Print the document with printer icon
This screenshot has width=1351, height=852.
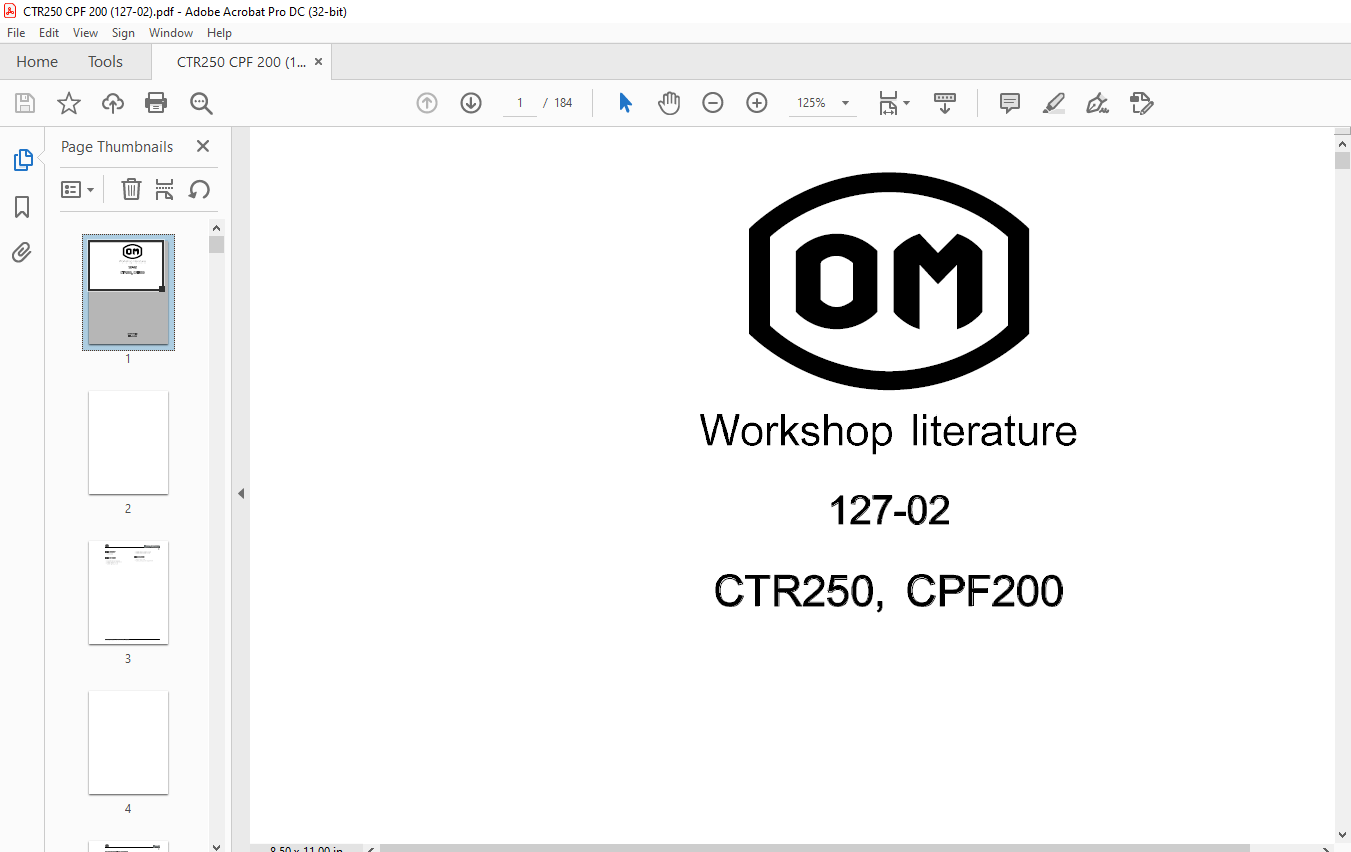pos(156,103)
